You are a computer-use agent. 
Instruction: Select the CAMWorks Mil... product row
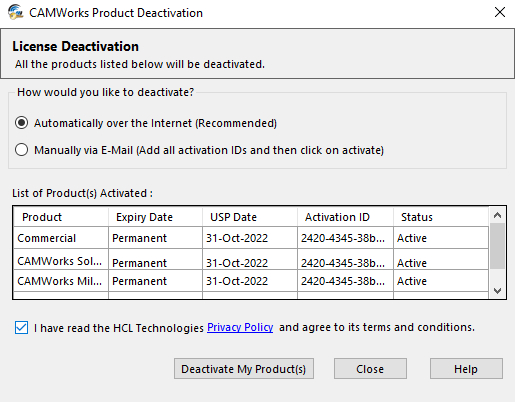click(251, 281)
